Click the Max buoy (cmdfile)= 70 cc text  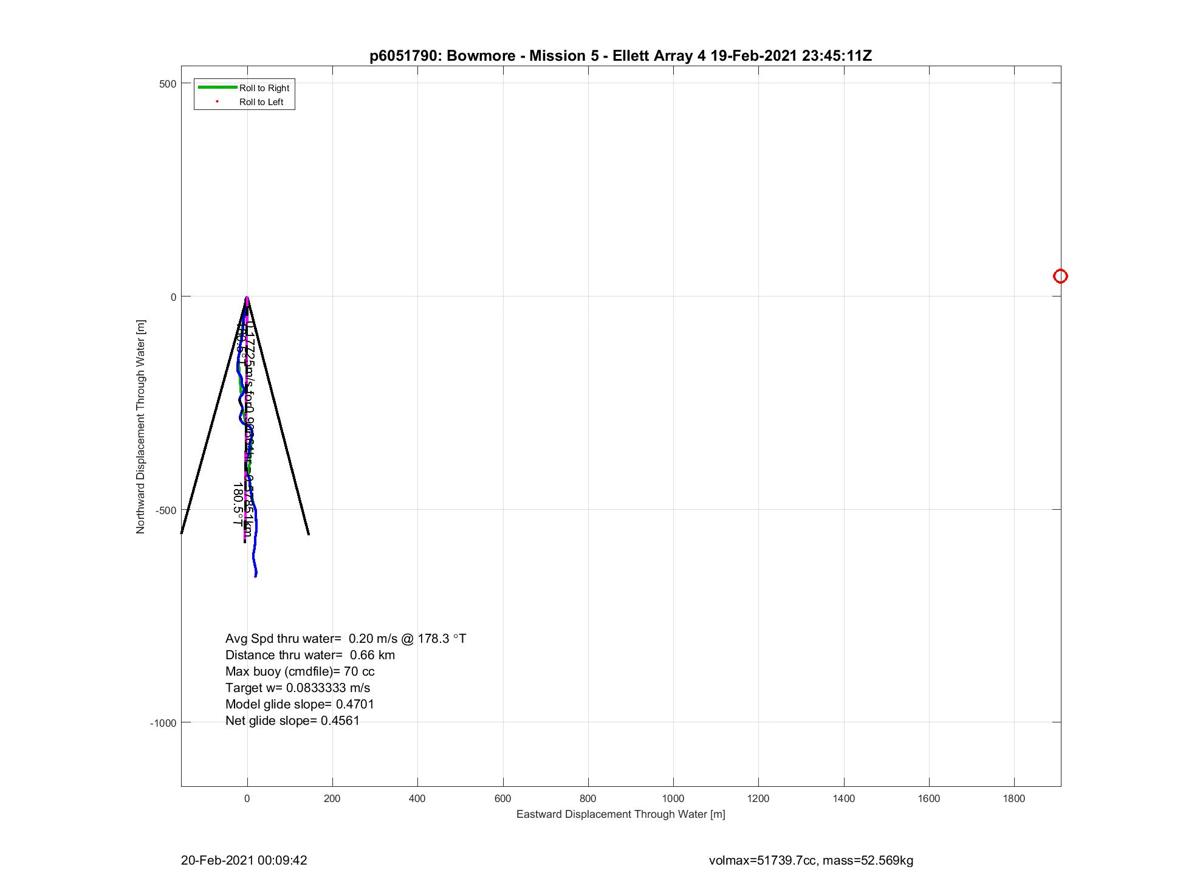click(x=300, y=671)
